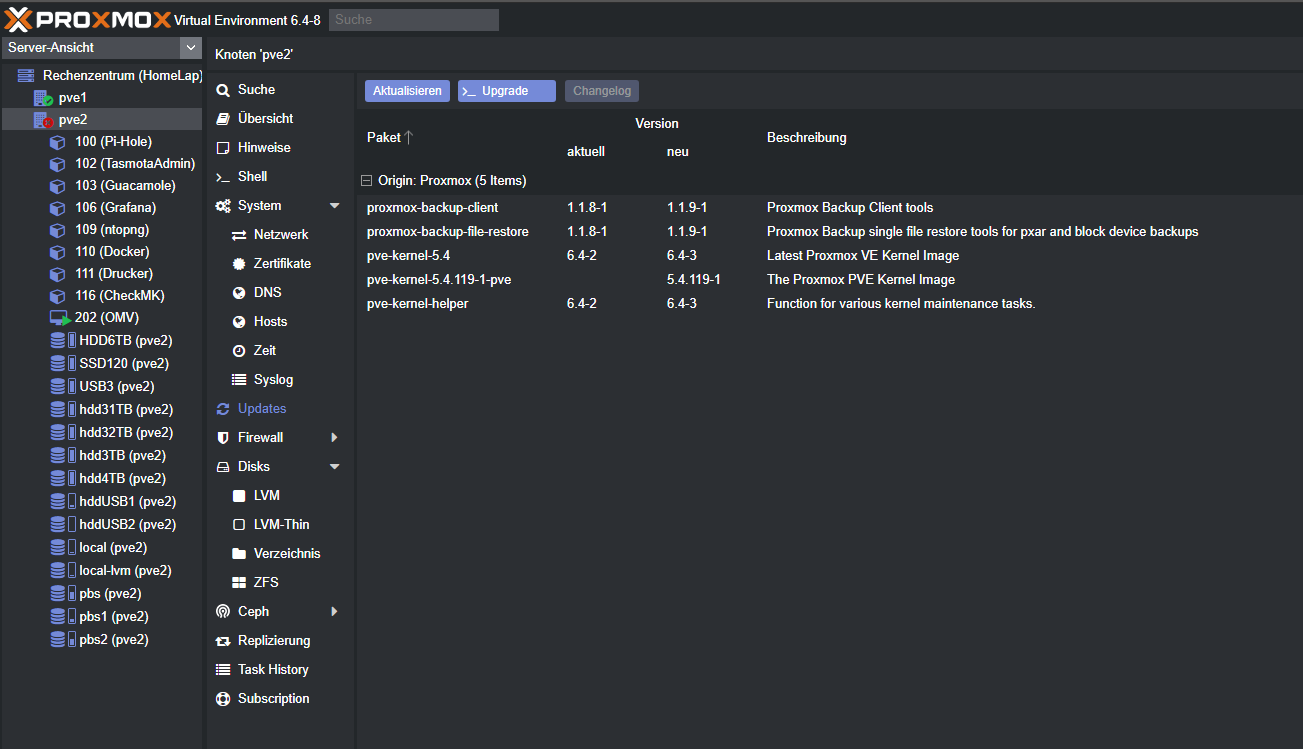
Task: Click the container icon for 106 (Grafana)
Action: click(x=58, y=208)
